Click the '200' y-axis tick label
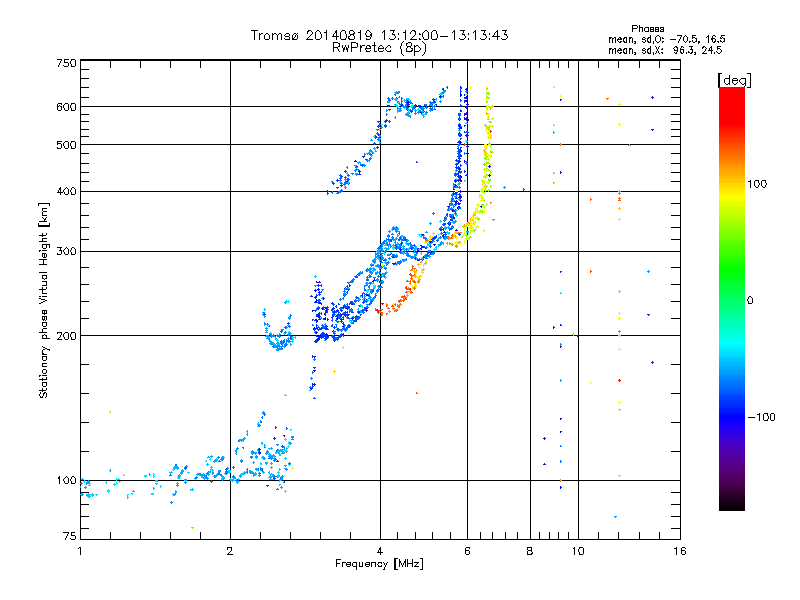800x600 pixels. 66,336
